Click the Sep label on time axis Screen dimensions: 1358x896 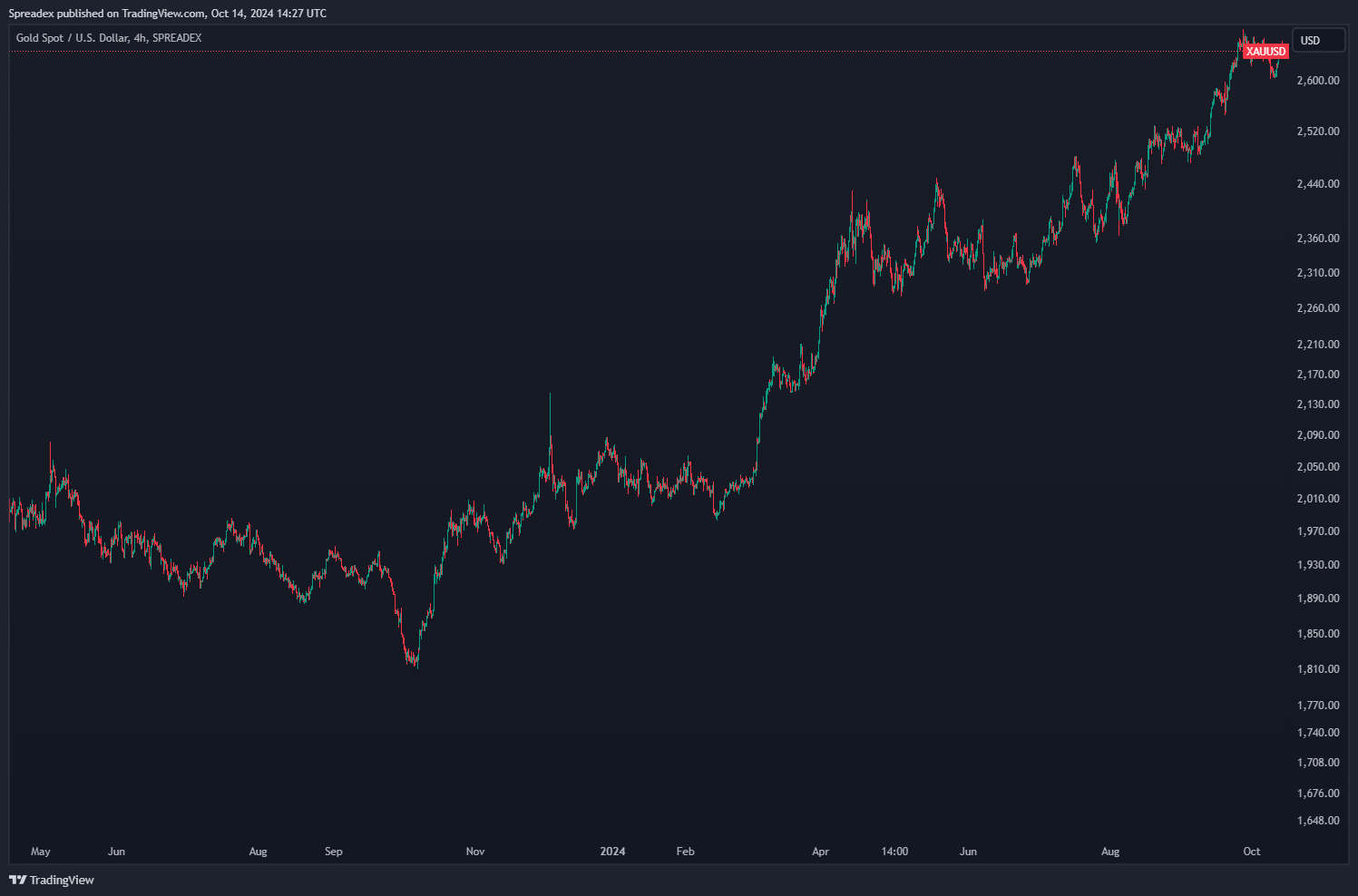click(334, 852)
